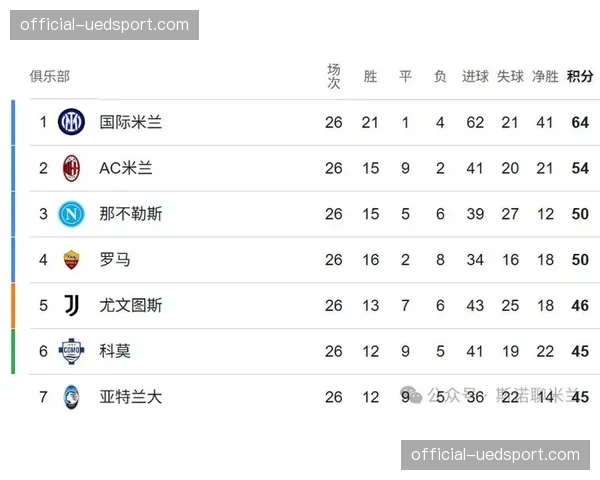Click the 俱乐部 column header
This screenshot has width=600, height=480.
coord(49,76)
